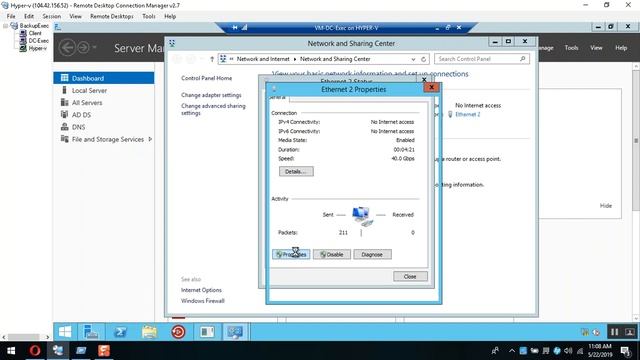
Task: Click the connection signal strength icon
Action: [x=244, y=28]
